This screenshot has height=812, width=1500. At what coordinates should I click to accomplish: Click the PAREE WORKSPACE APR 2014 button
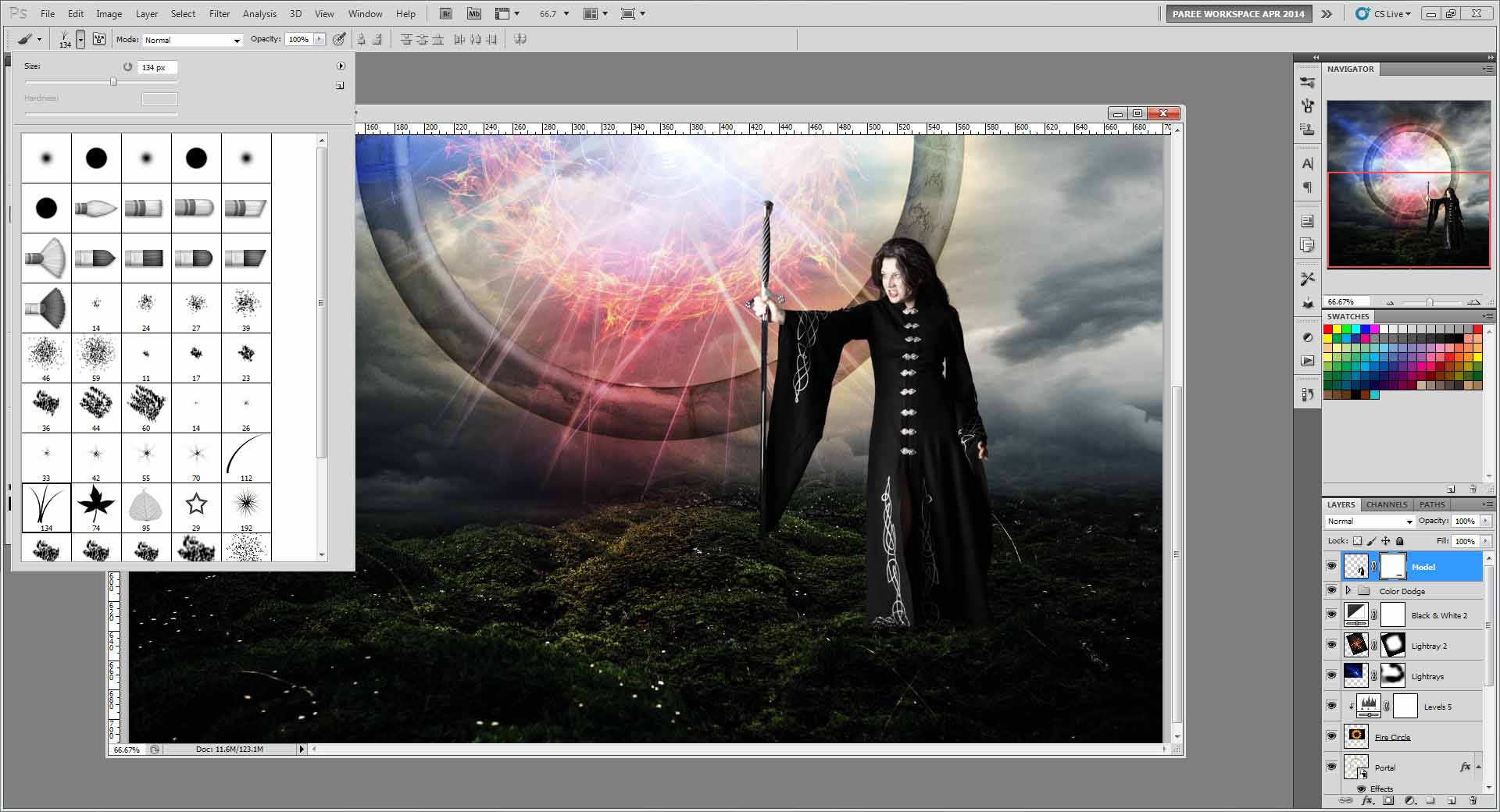click(x=1237, y=13)
